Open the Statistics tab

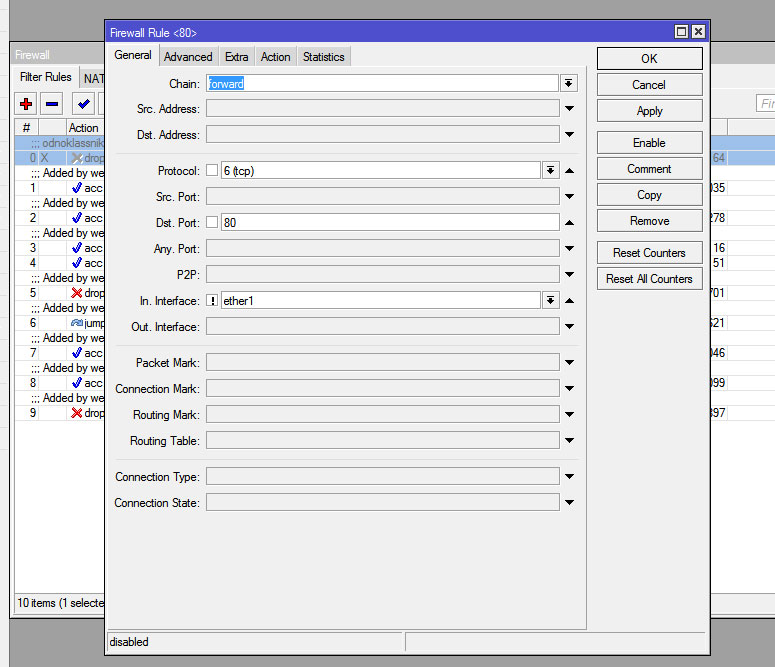pos(323,57)
